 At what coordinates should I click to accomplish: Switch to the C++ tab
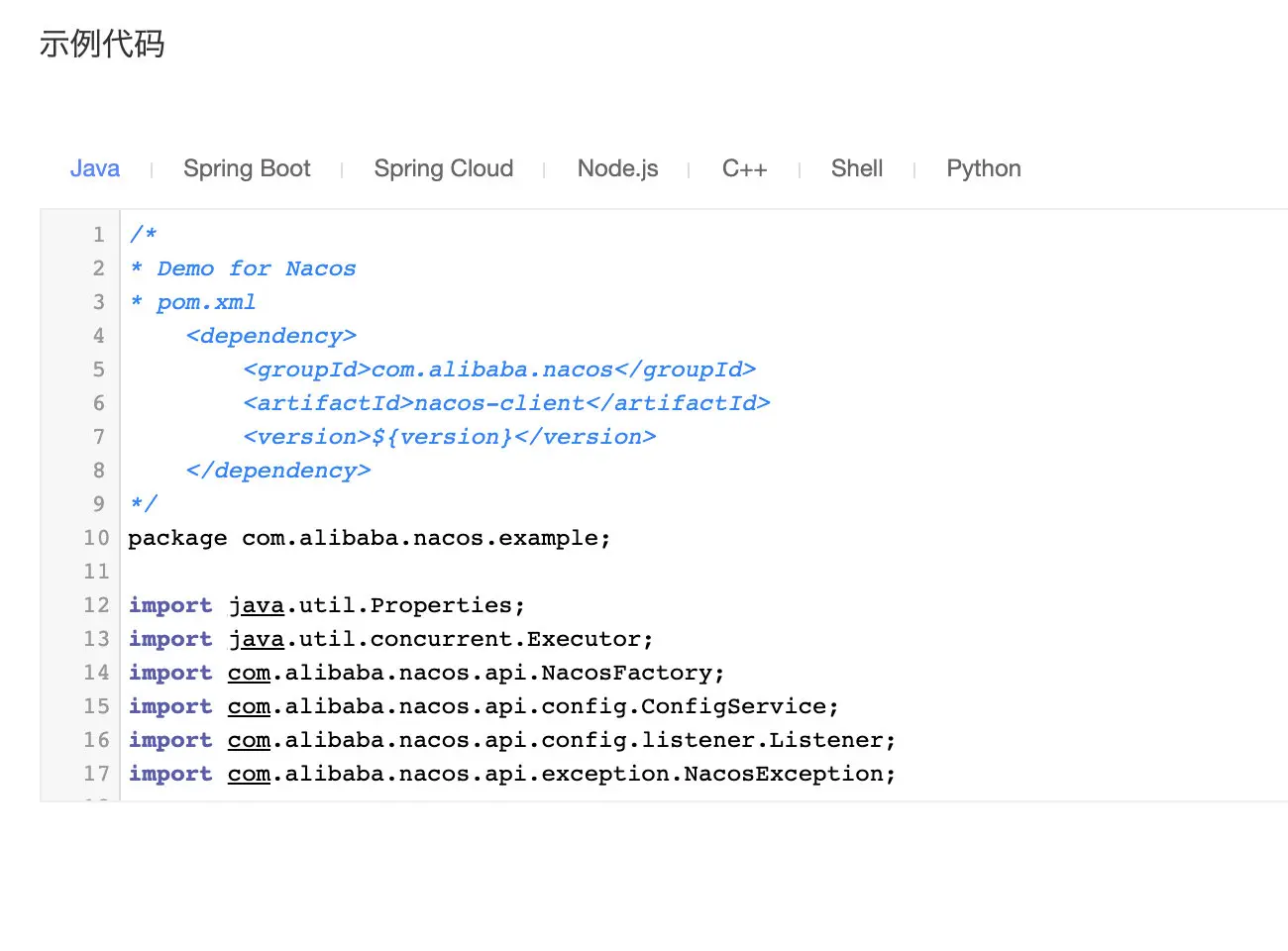744,168
